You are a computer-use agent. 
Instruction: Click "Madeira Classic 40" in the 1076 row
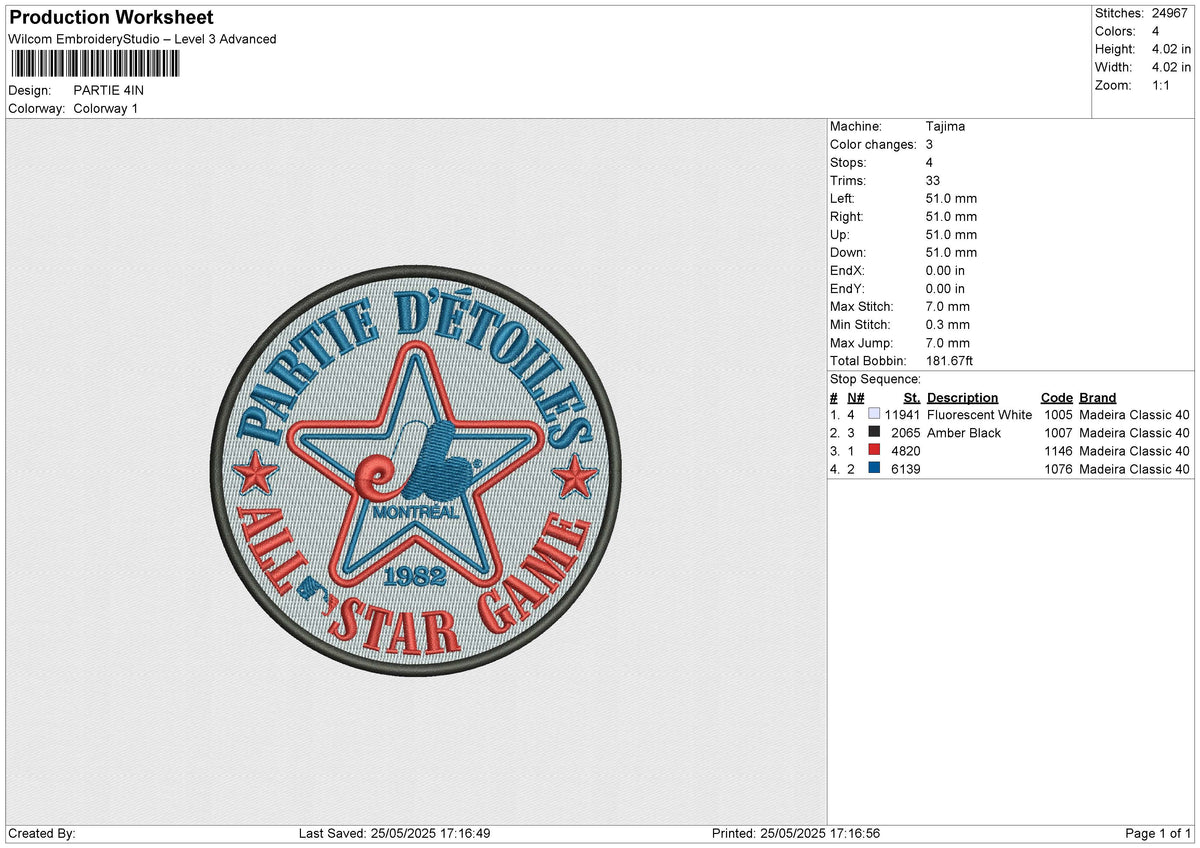1135,469
